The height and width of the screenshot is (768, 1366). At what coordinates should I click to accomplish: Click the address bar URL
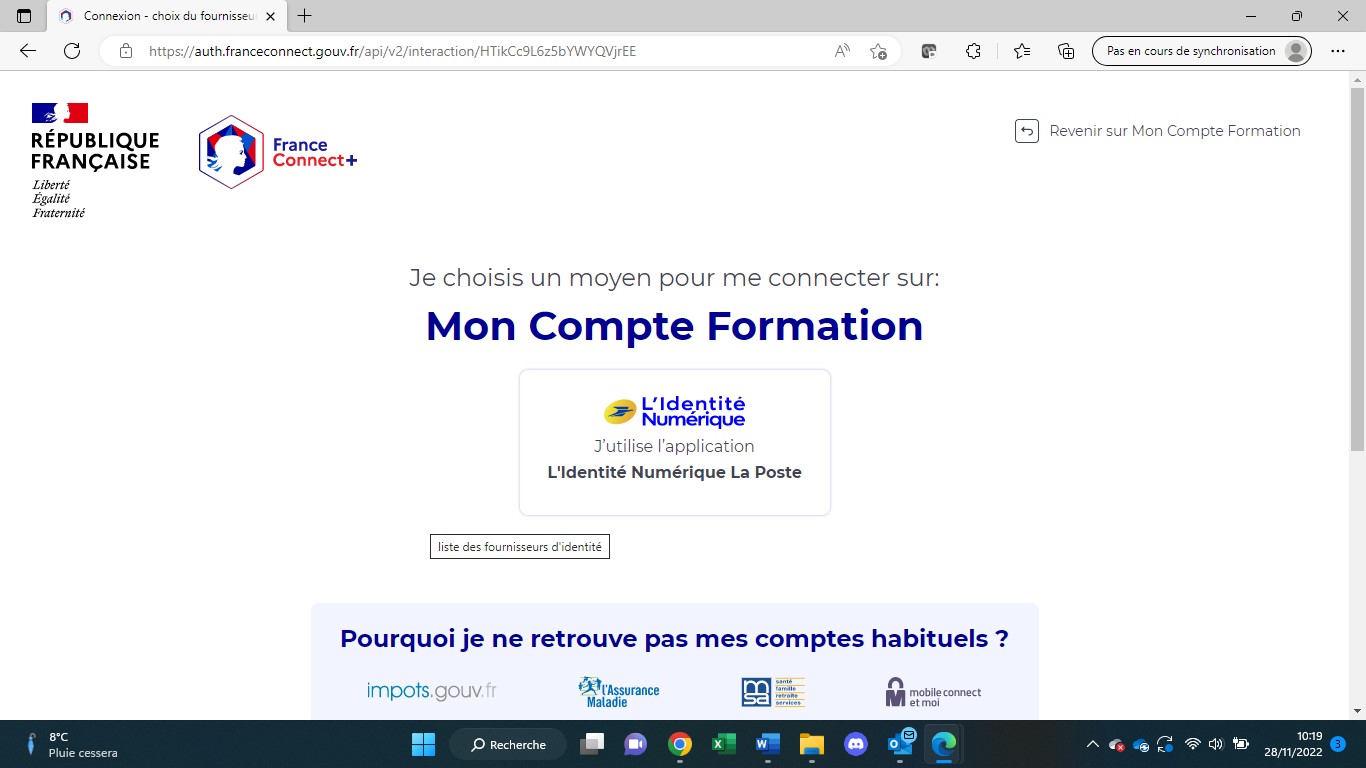point(392,51)
